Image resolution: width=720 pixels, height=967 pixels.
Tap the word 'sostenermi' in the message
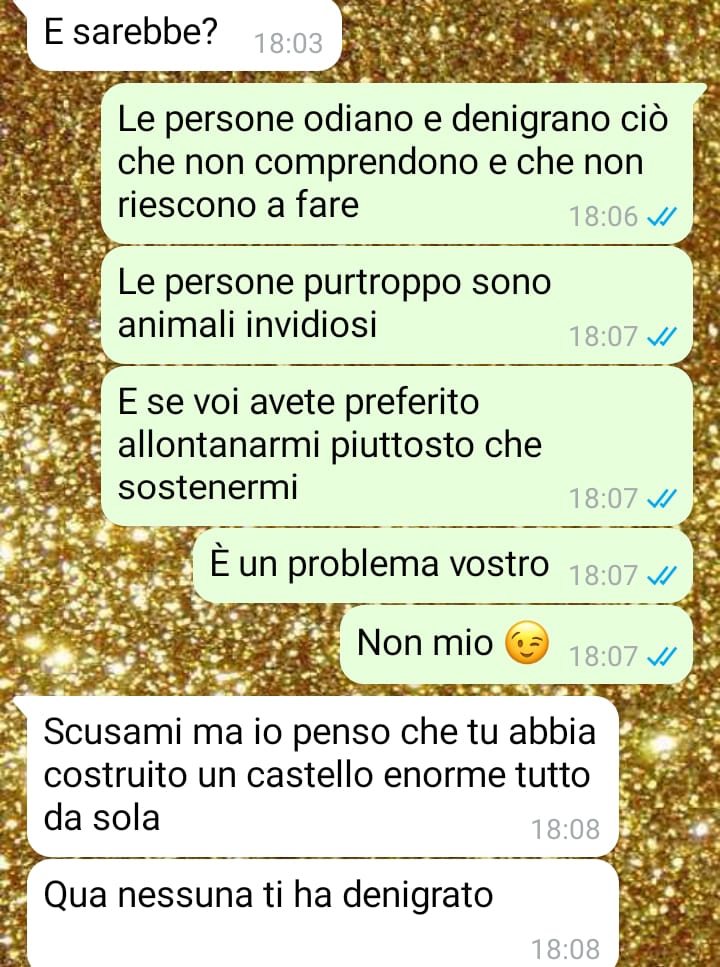208,487
